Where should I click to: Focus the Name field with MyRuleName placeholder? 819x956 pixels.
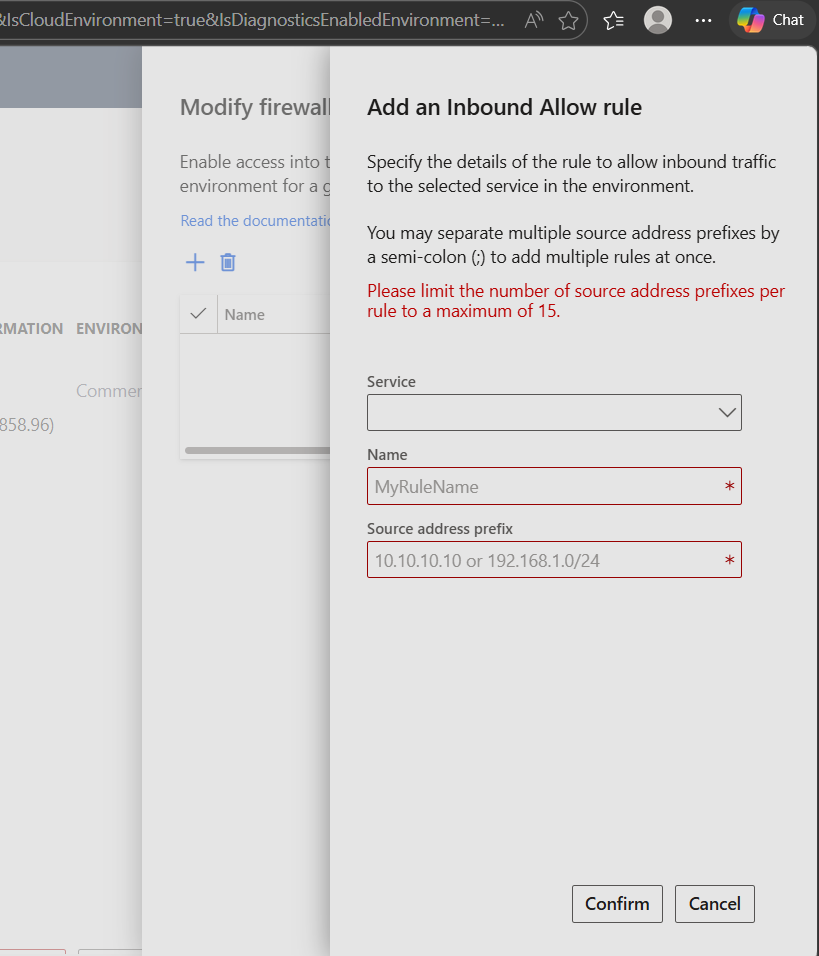point(554,487)
